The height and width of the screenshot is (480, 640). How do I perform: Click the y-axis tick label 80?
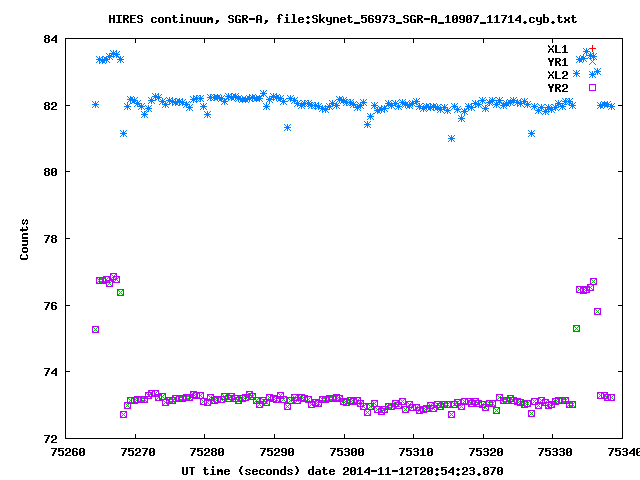51,172
